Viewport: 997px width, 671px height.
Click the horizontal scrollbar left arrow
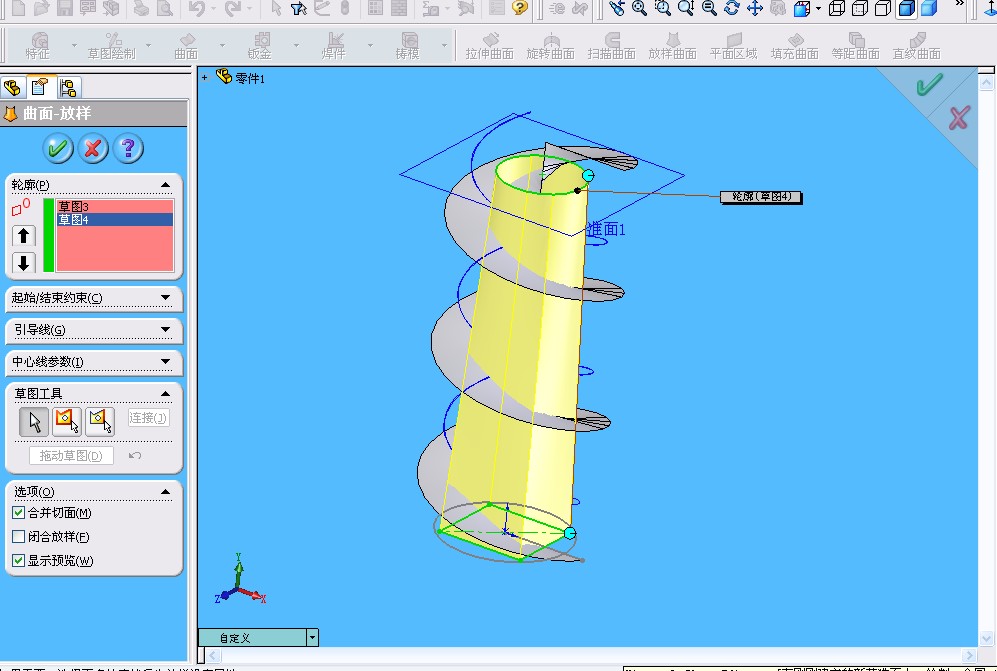214,654
